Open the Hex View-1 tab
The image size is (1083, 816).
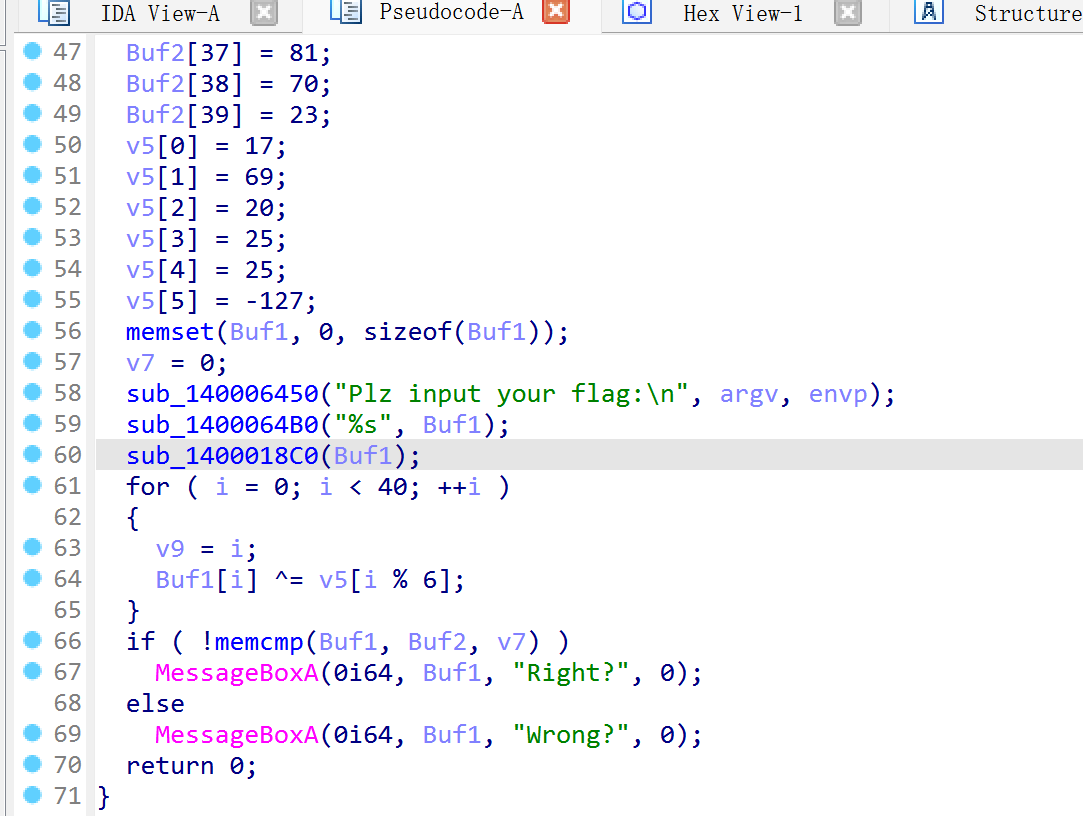742,13
